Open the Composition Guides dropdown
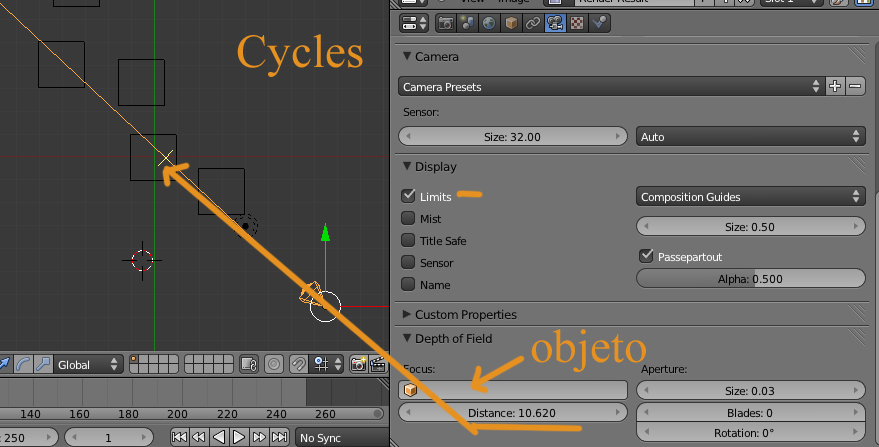Viewport: 879px width, 447px height. pos(751,196)
